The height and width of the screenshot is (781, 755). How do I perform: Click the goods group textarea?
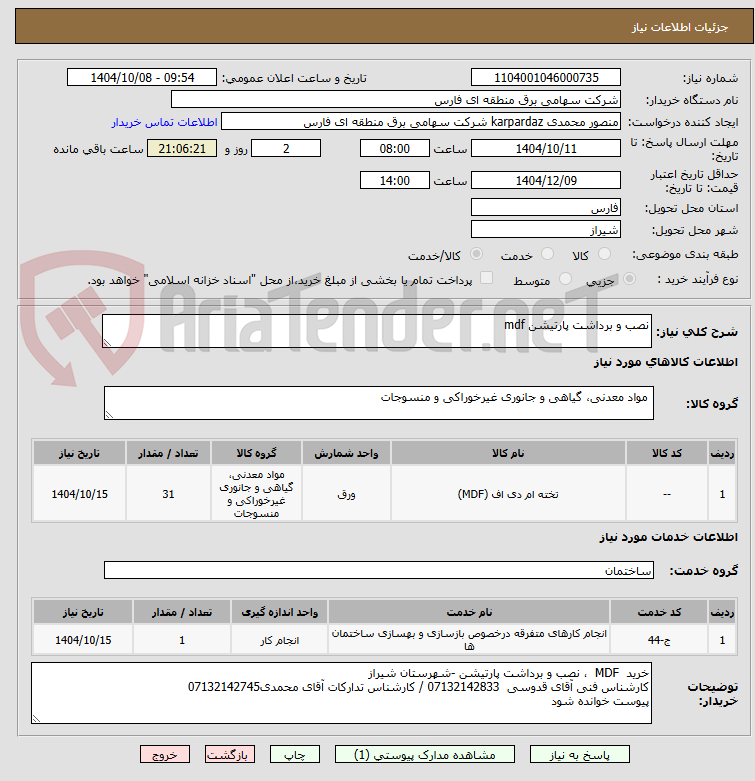click(x=378, y=402)
